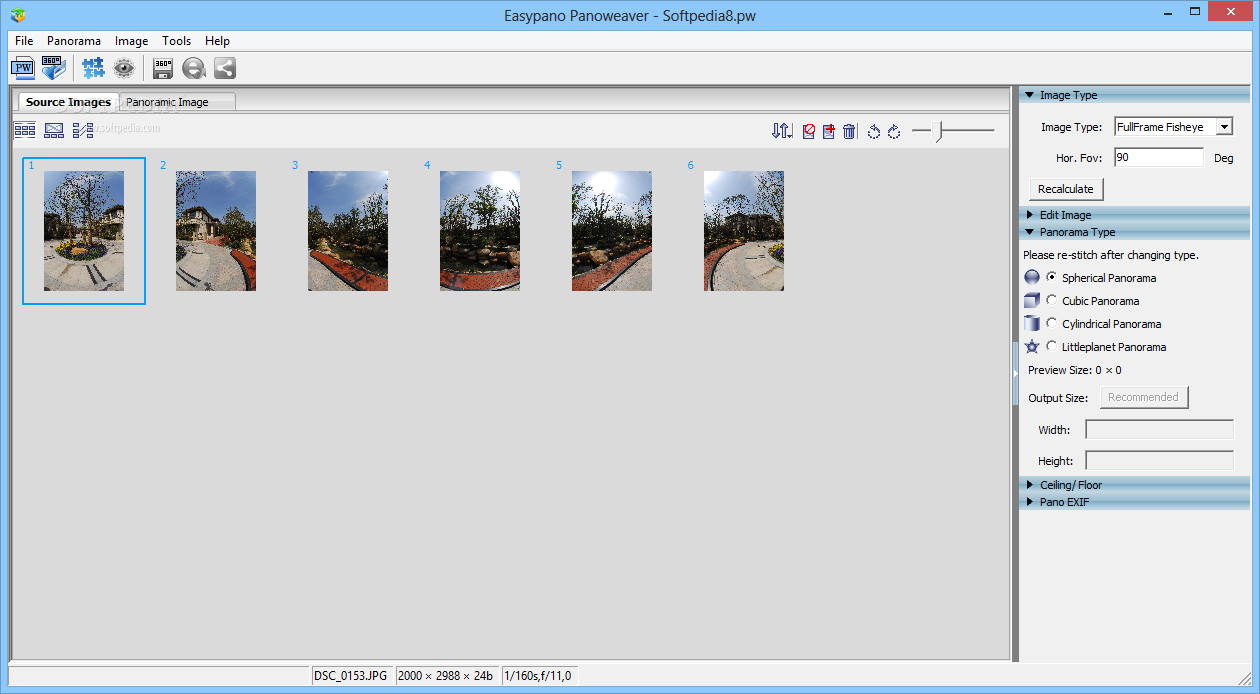1260x694 pixels.
Task: Click the thumbnail zoom slider handle
Action: tap(938, 131)
